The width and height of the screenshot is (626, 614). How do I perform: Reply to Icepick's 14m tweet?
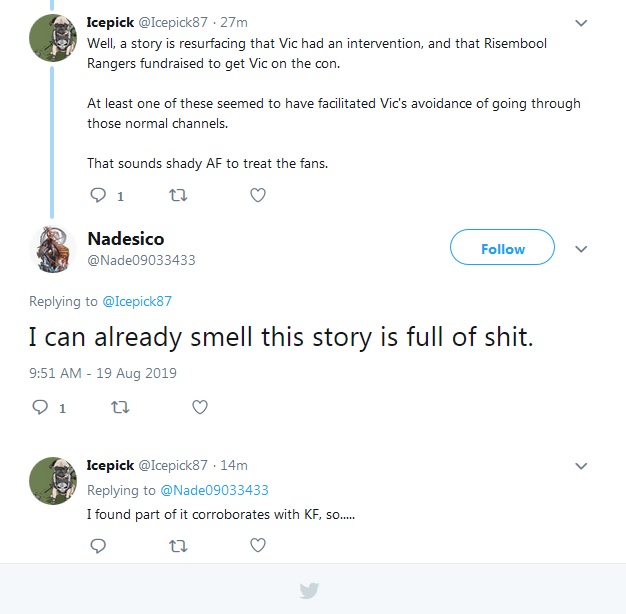coord(98,545)
